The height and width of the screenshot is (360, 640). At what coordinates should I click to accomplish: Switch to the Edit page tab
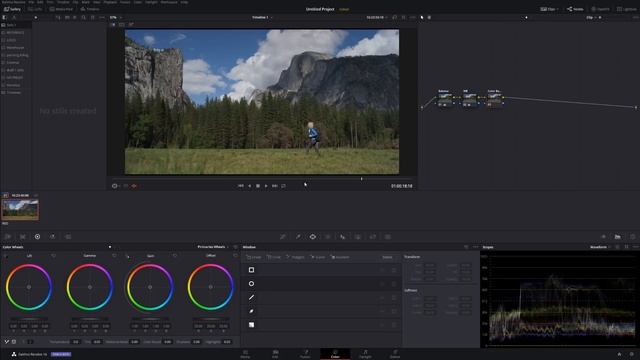pos(276,354)
